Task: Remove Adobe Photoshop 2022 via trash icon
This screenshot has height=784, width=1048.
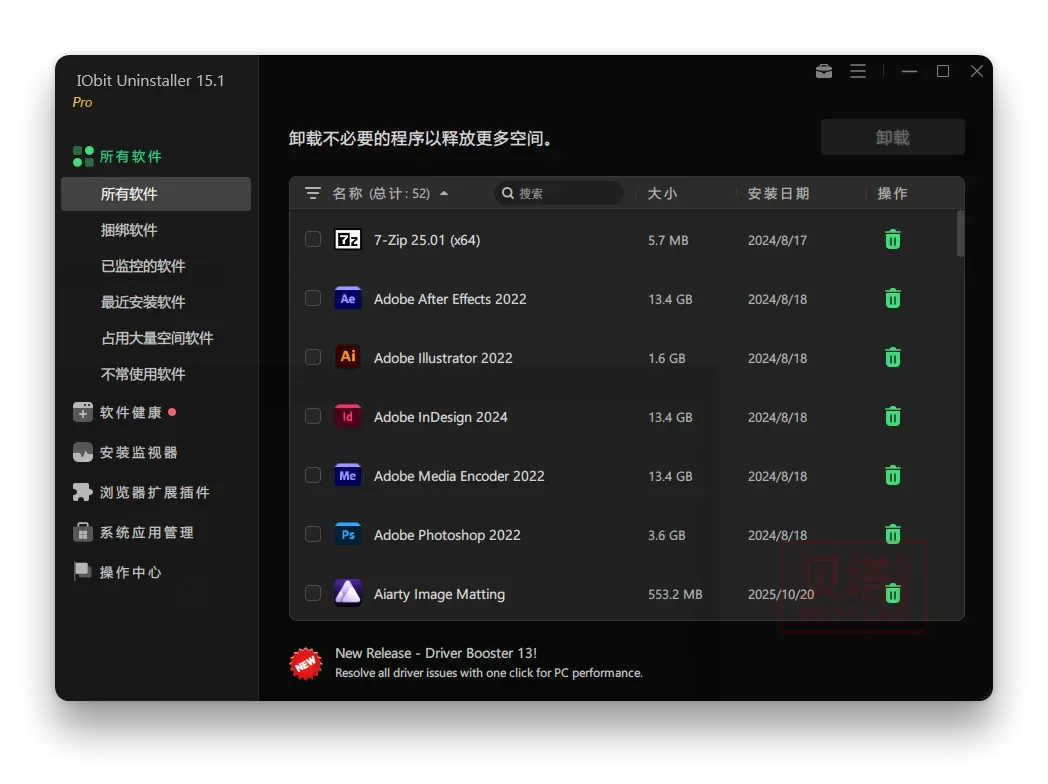Action: pos(892,534)
